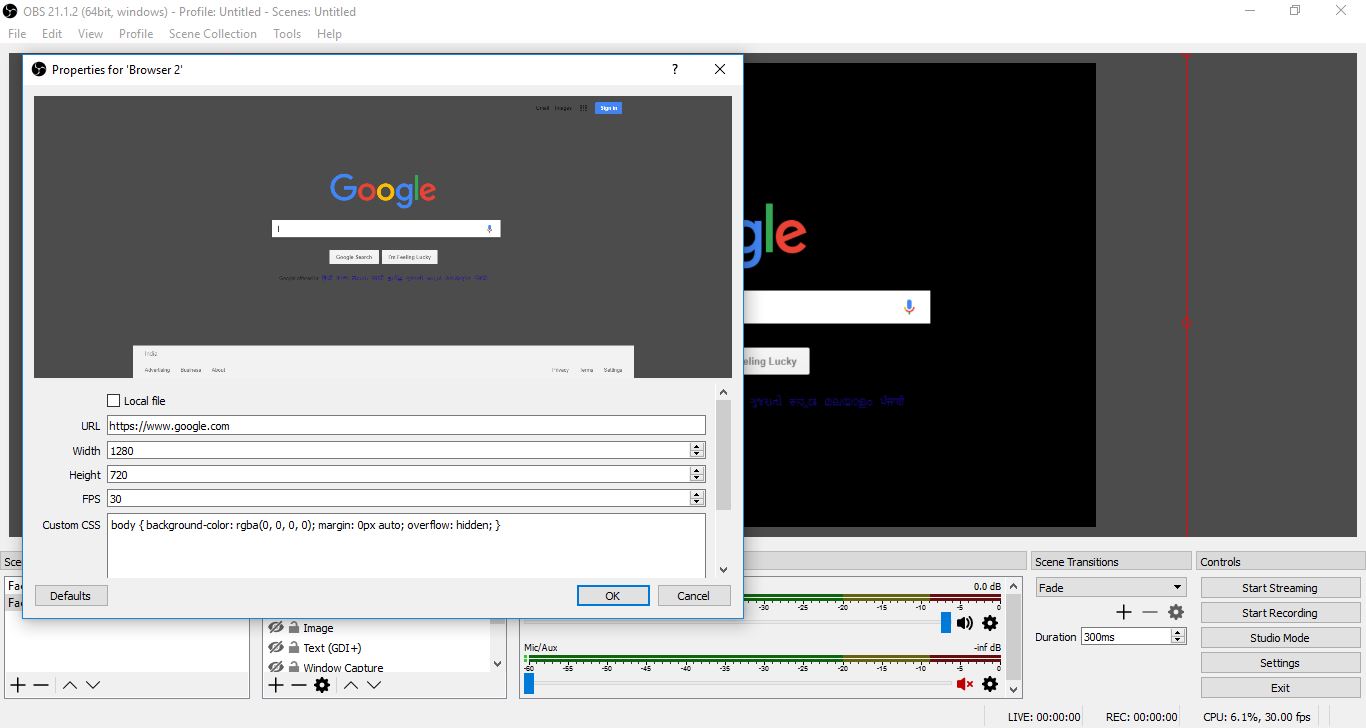Image resolution: width=1366 pixels, height=728 pixels.
Task: Move the selected scene up in the Scenes list
Action: tap(70, 685)
